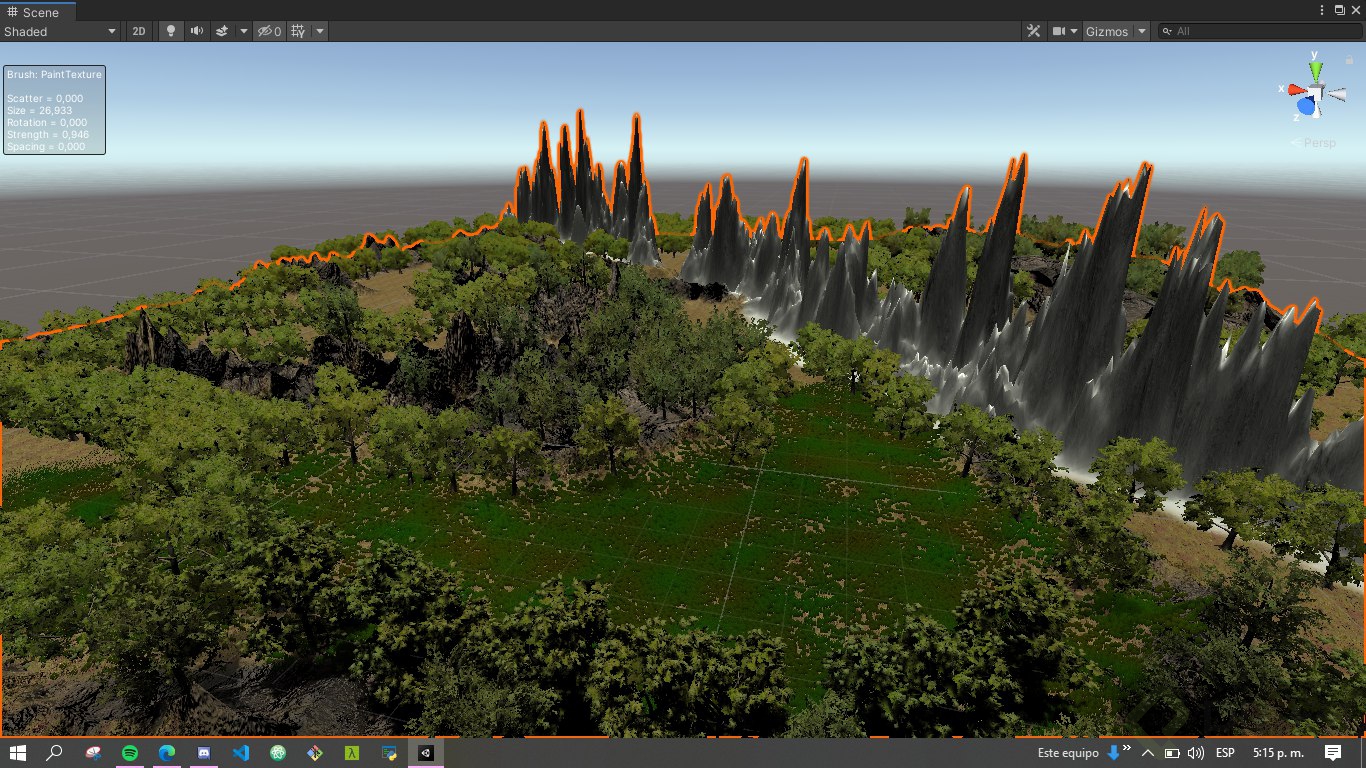
Task: Open the first pinned taskbar app after search
Action: [93, 753]
